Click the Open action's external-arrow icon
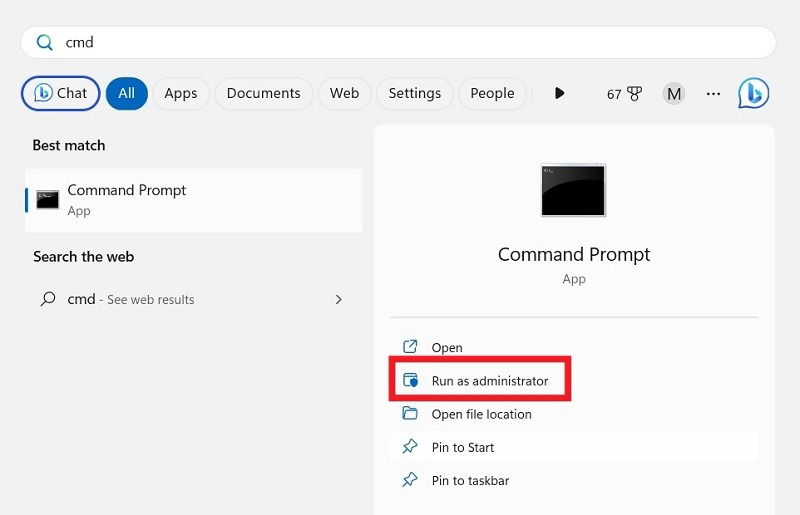Viewport: 800px width, 515px height. (x=410, y=347)
